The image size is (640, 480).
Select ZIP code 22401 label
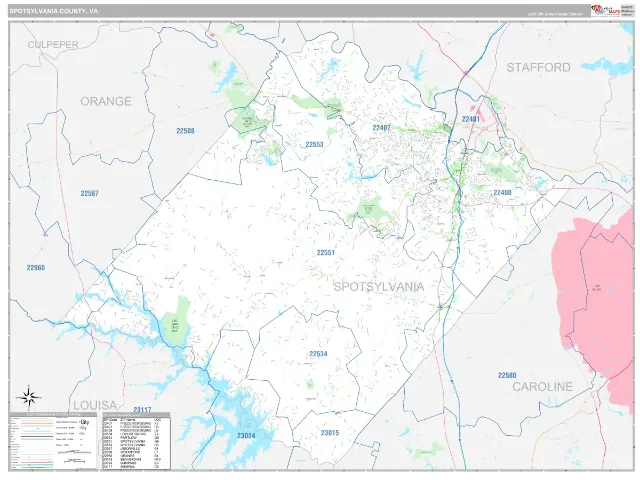coord(471,119)
